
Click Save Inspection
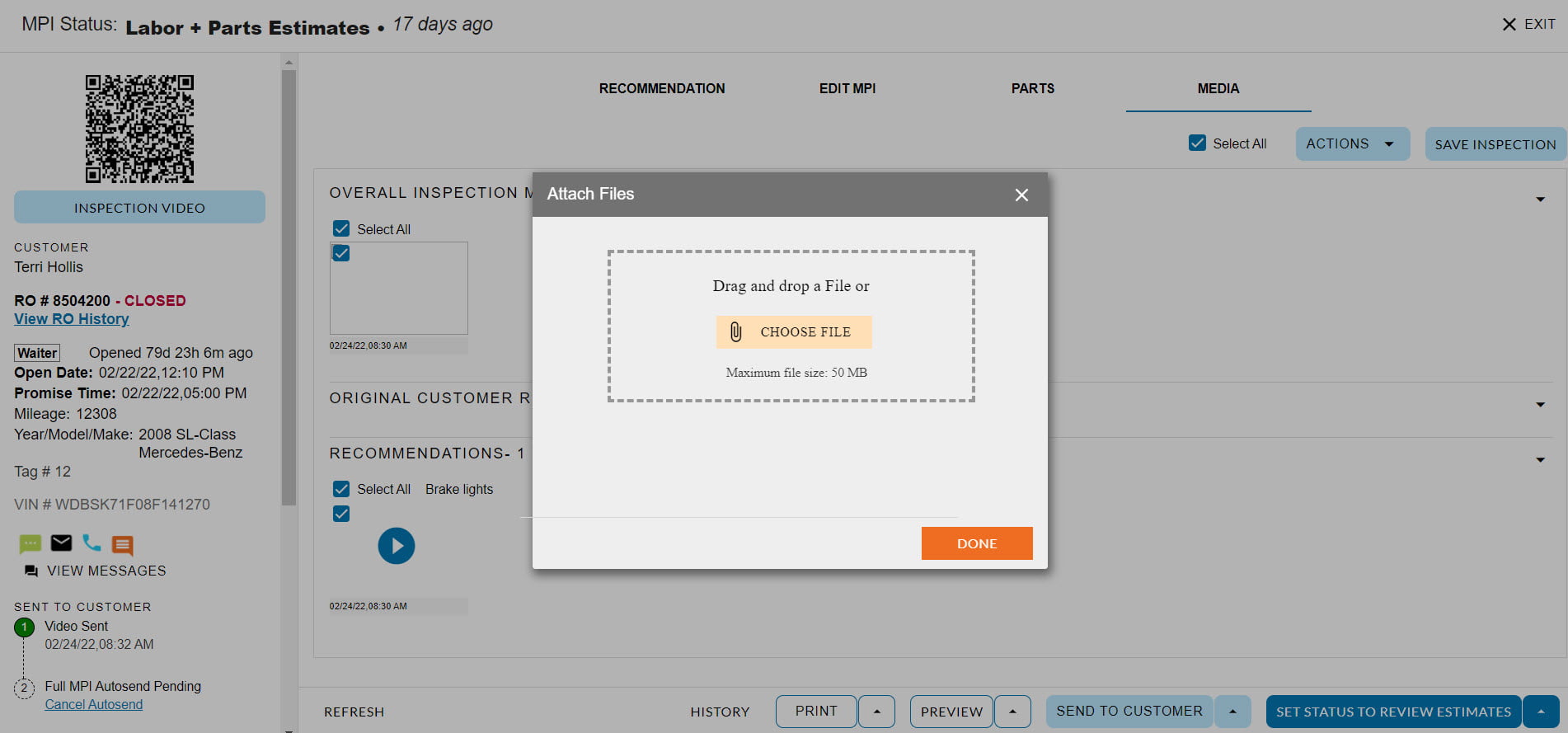(1495, 144)
